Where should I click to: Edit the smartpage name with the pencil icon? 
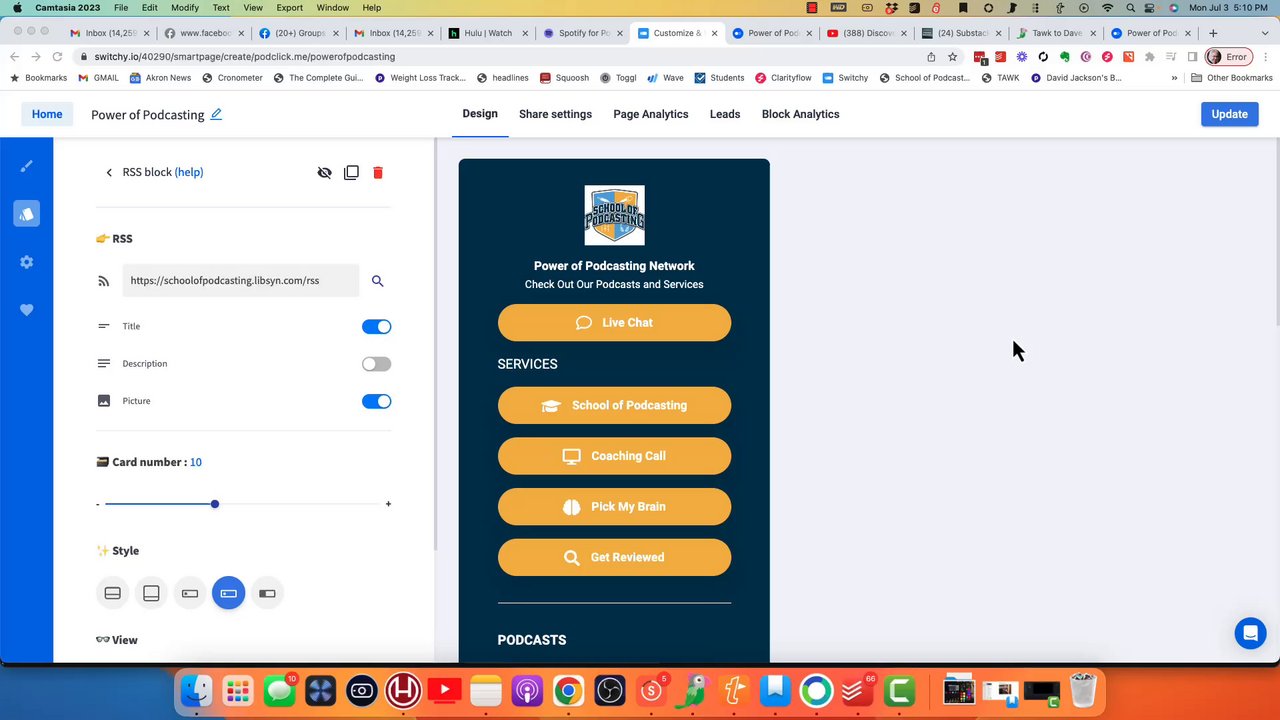click(216, 114)
